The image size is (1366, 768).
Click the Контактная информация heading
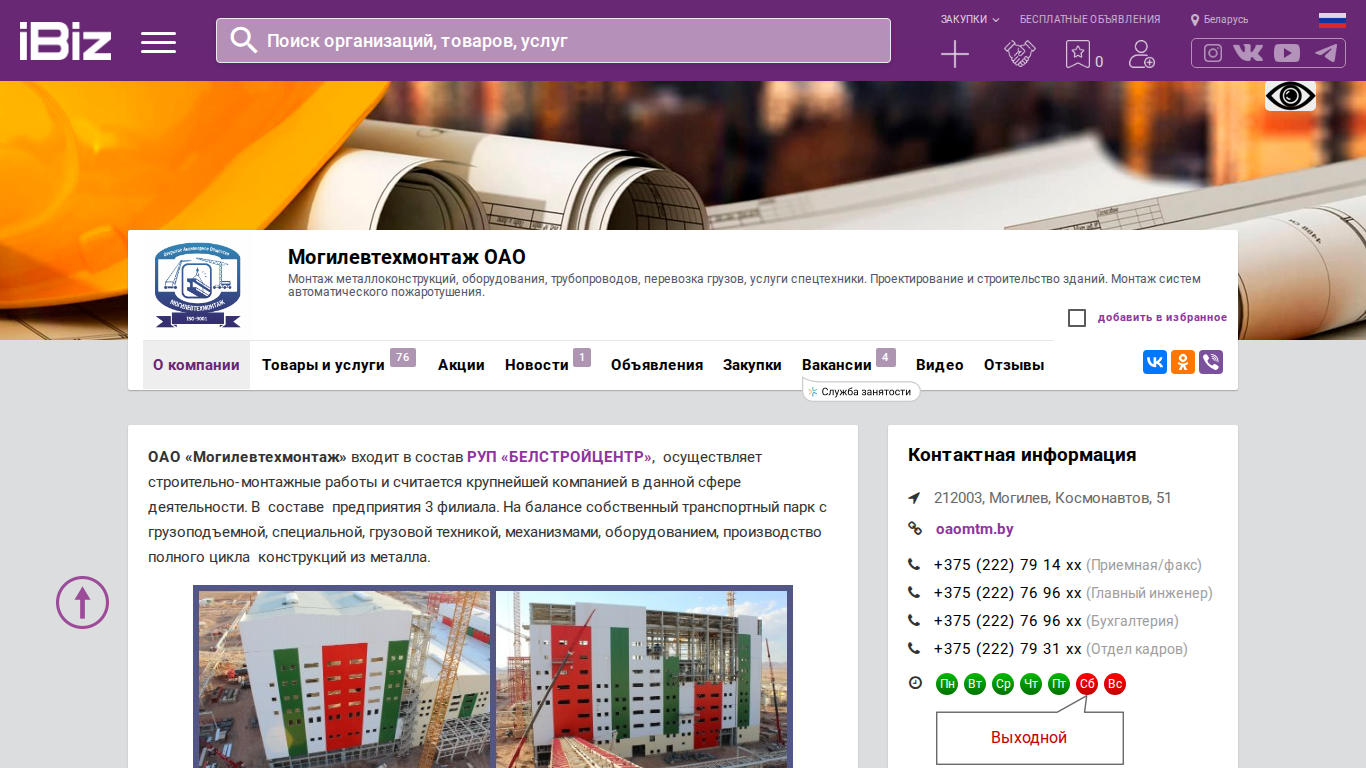[x=1022, y=455]
